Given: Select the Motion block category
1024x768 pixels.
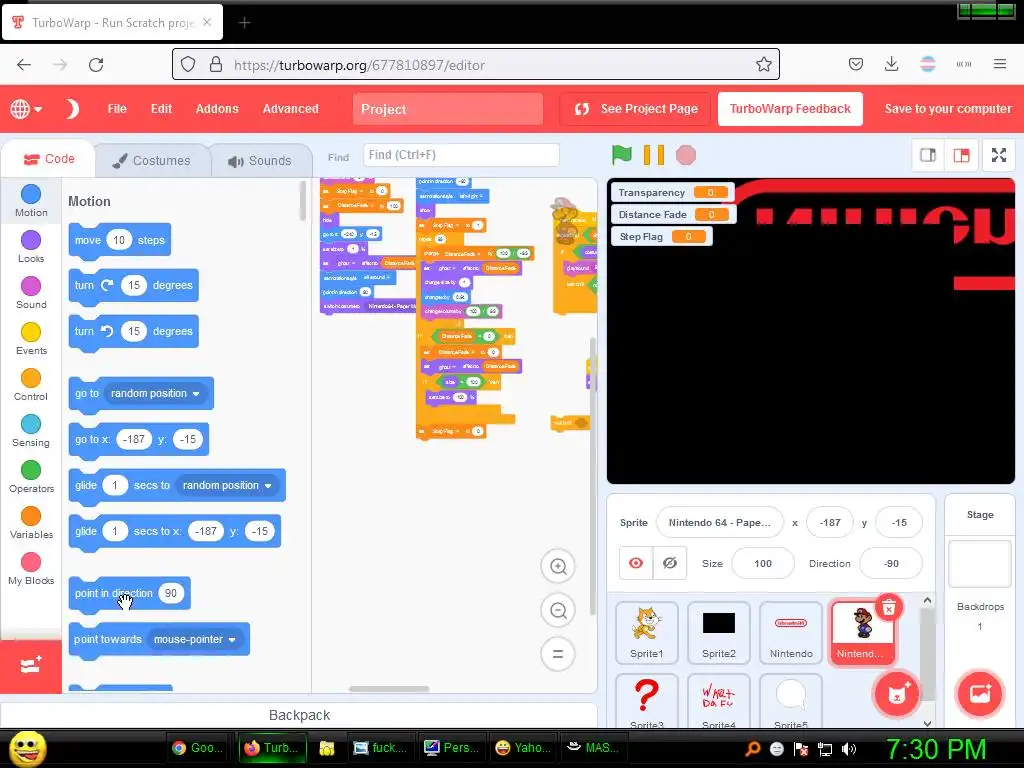Looking at the screenshot, I should (x=31, y=200).
